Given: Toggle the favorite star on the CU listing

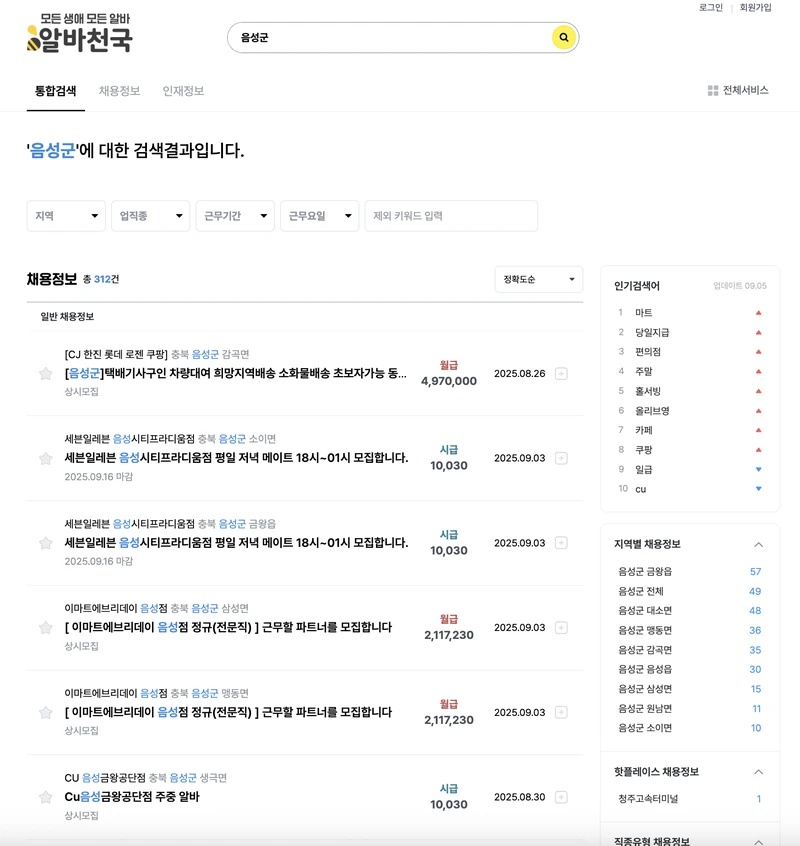Looking at the screenshot, I should (x=45, y=797).
